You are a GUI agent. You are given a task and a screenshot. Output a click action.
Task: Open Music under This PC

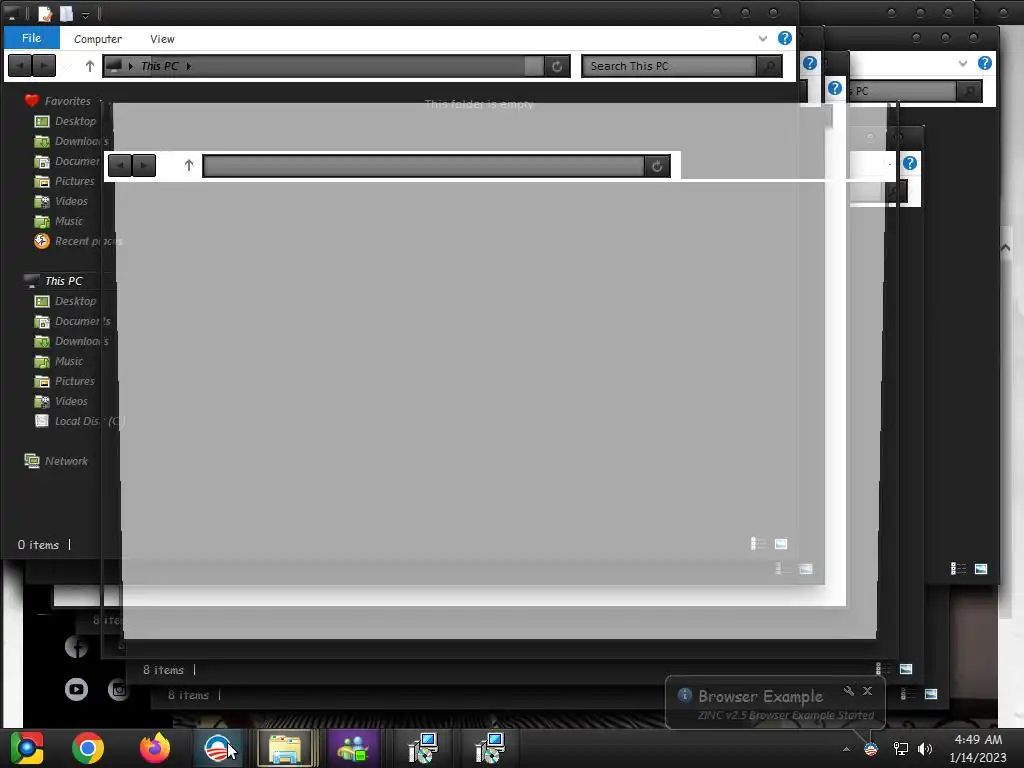[x=58, y=361]
